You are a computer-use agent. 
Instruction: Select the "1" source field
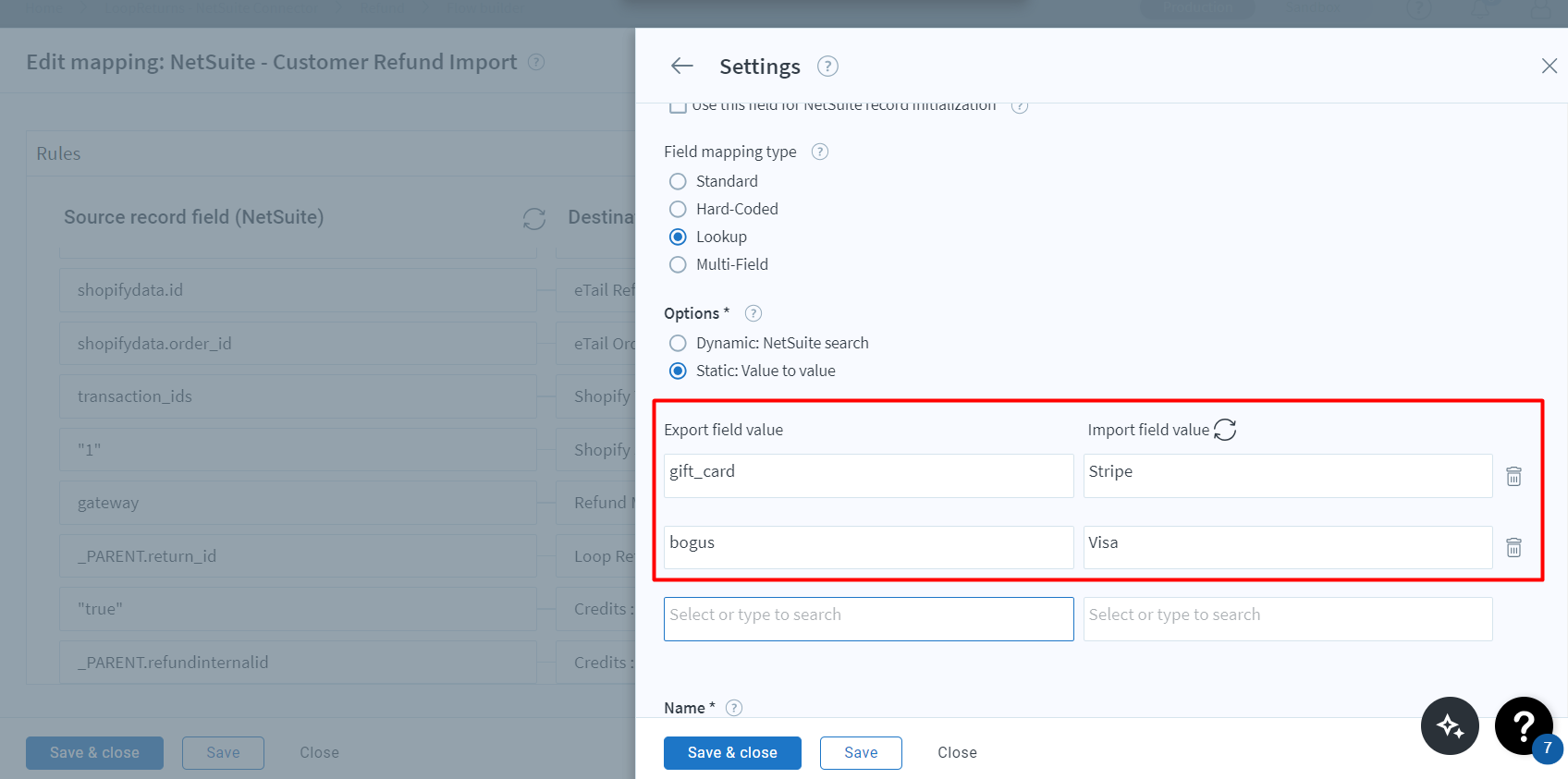coord(298,450)
